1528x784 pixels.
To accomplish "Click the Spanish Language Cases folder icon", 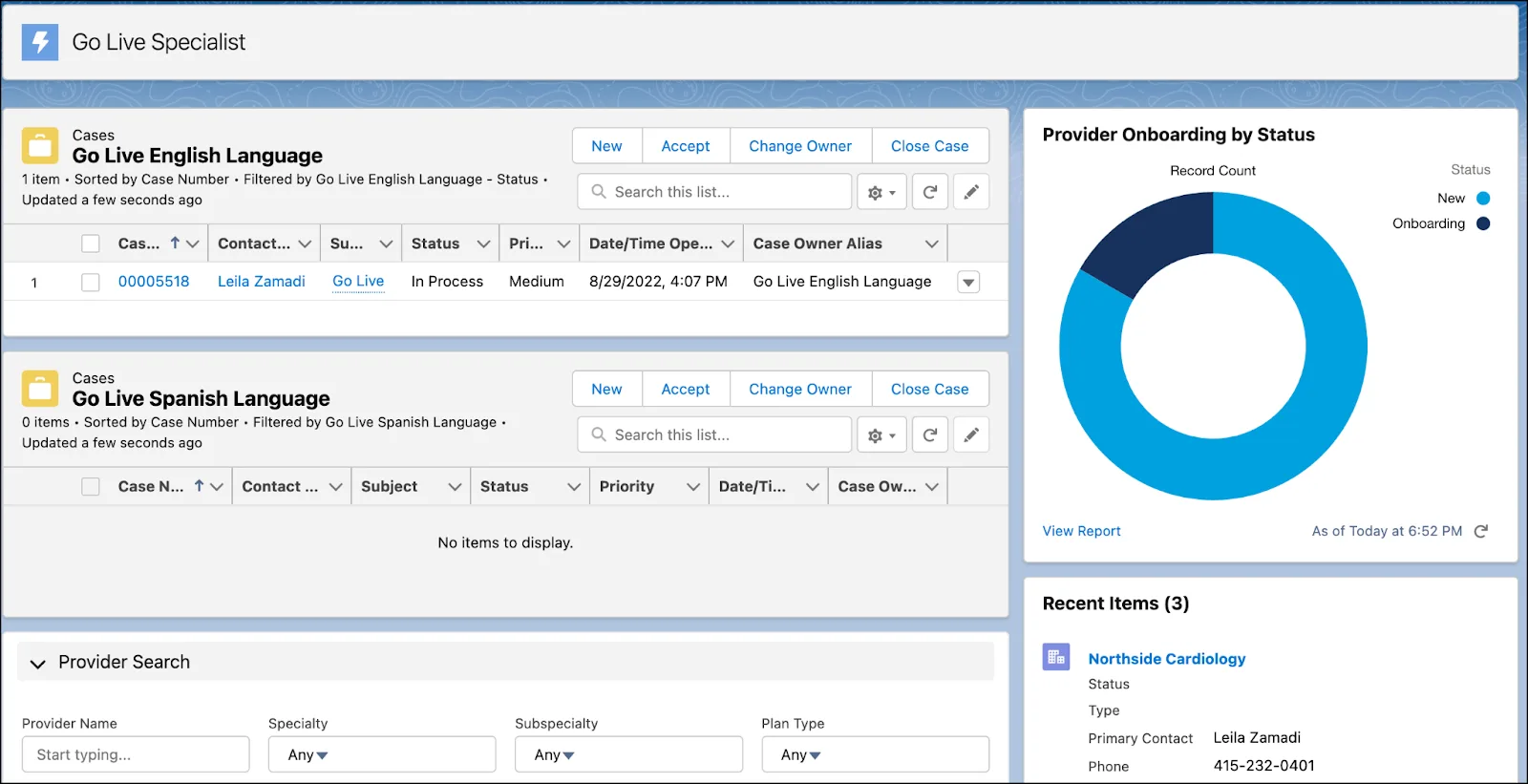I will (x=40, y=389).
